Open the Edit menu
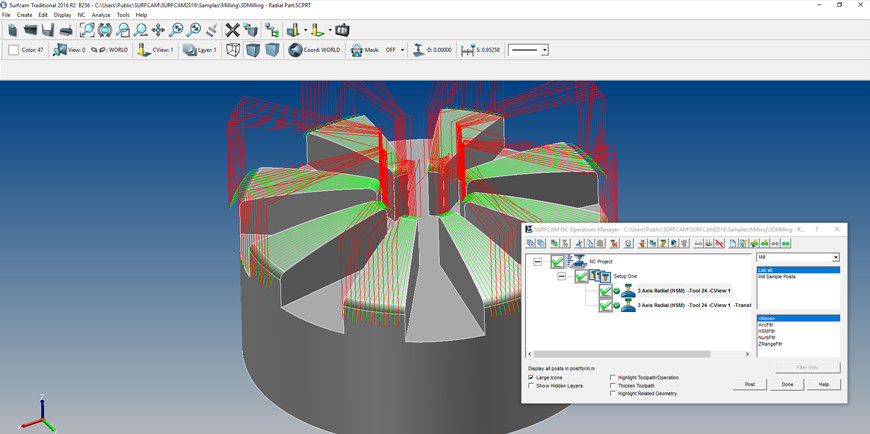 click(43, 15)
